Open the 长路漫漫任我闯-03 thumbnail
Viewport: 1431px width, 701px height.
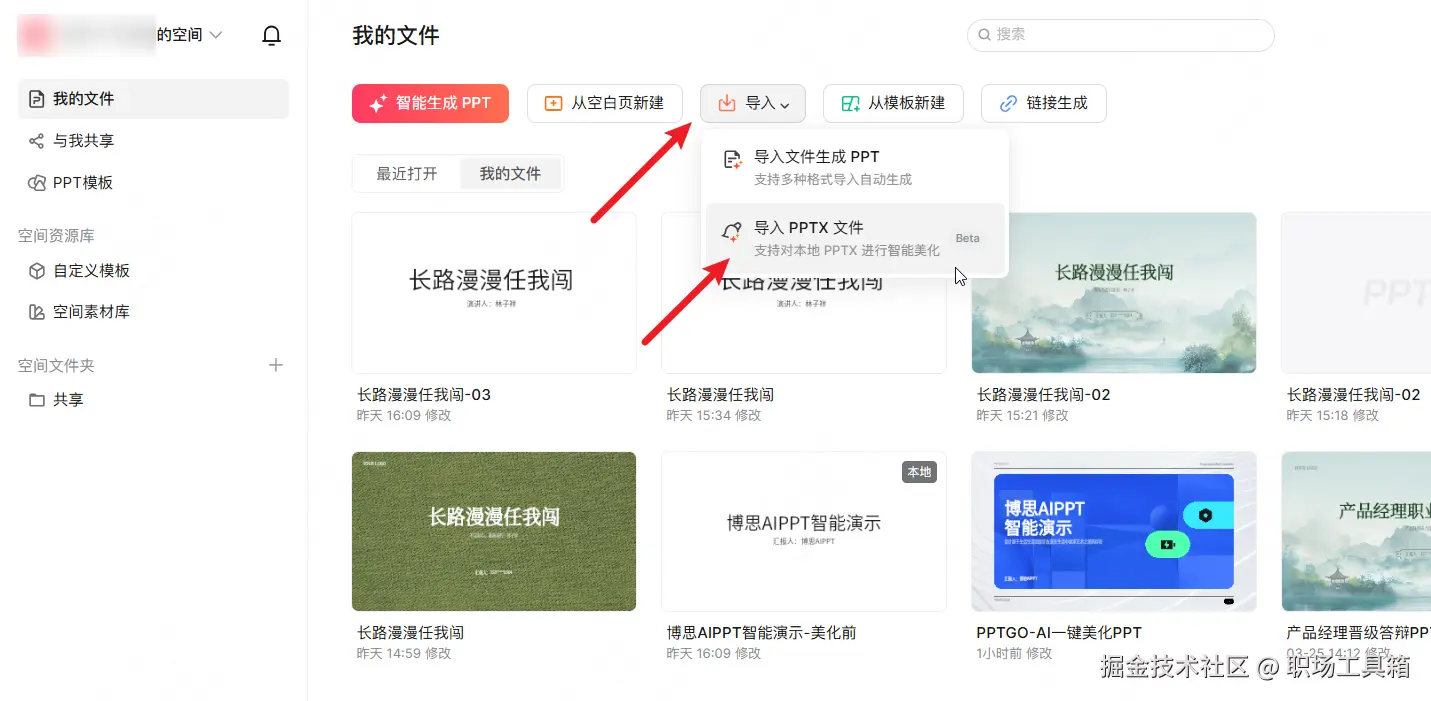[x=494, y=293]
